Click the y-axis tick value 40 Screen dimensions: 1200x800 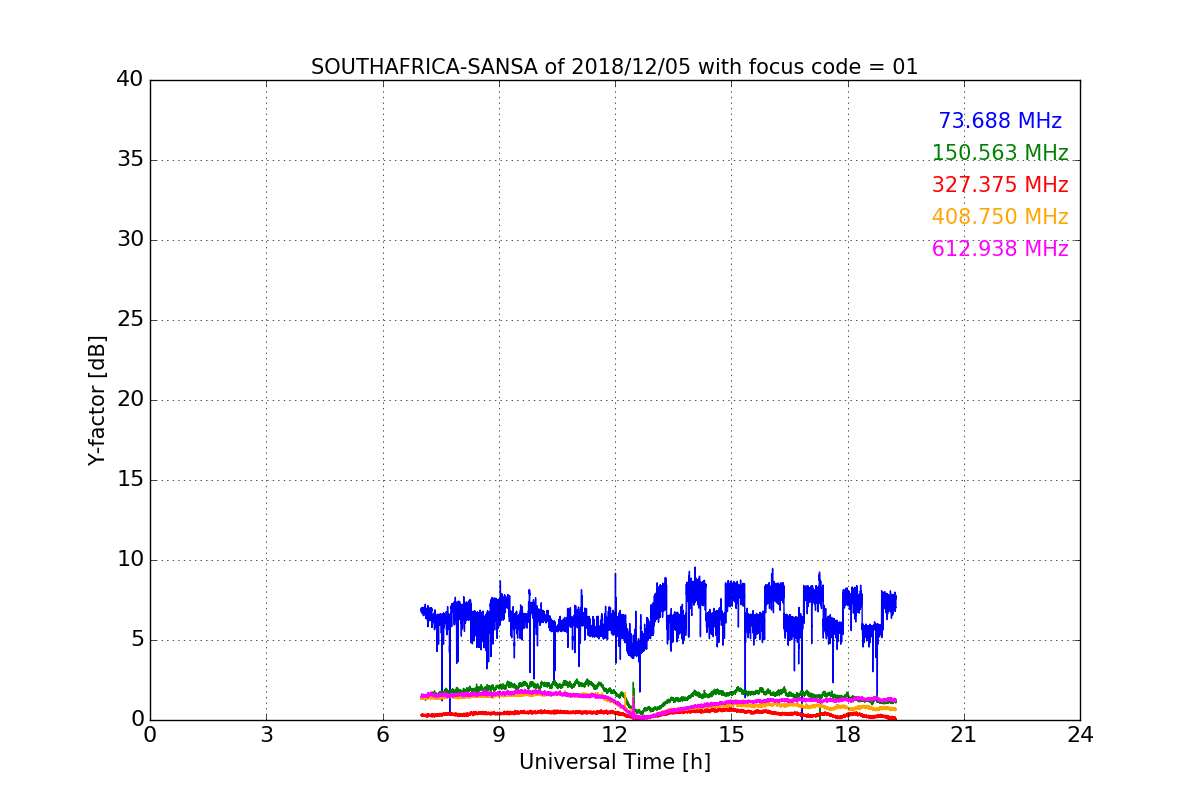click(x=130, y=80)
